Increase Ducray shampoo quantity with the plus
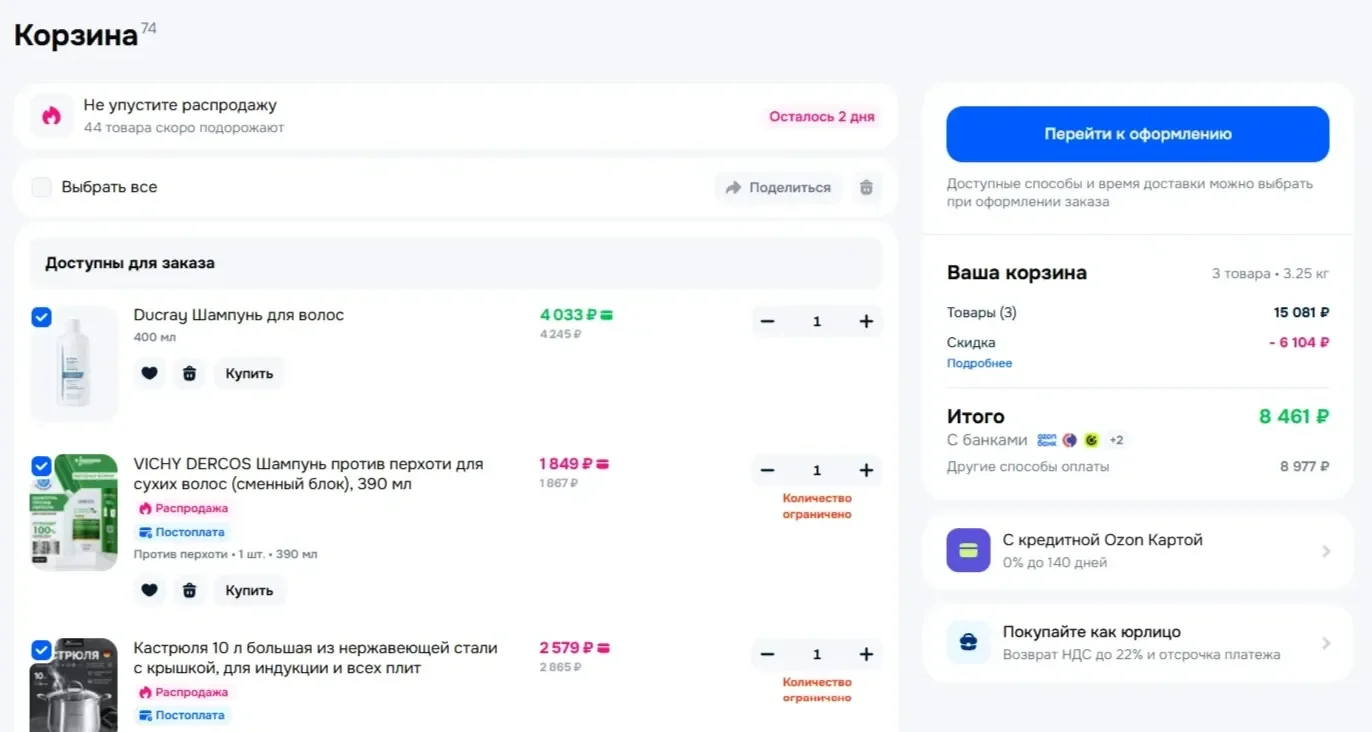The image size is (1372, 732). click(x=866, y=321)
